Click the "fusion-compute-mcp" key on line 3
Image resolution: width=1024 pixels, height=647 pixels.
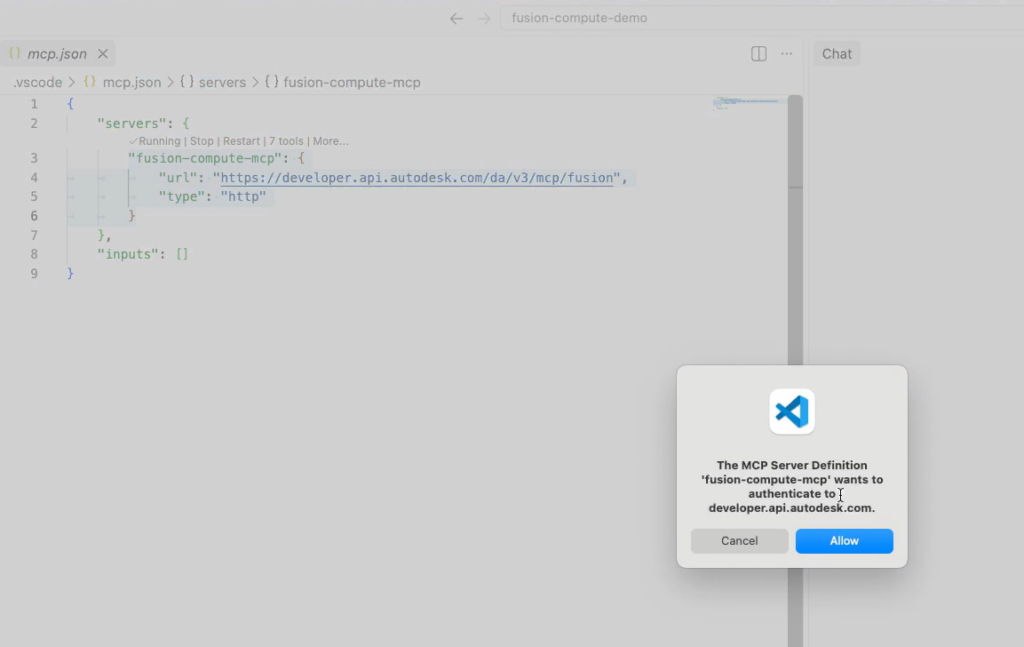click(205, 158)
